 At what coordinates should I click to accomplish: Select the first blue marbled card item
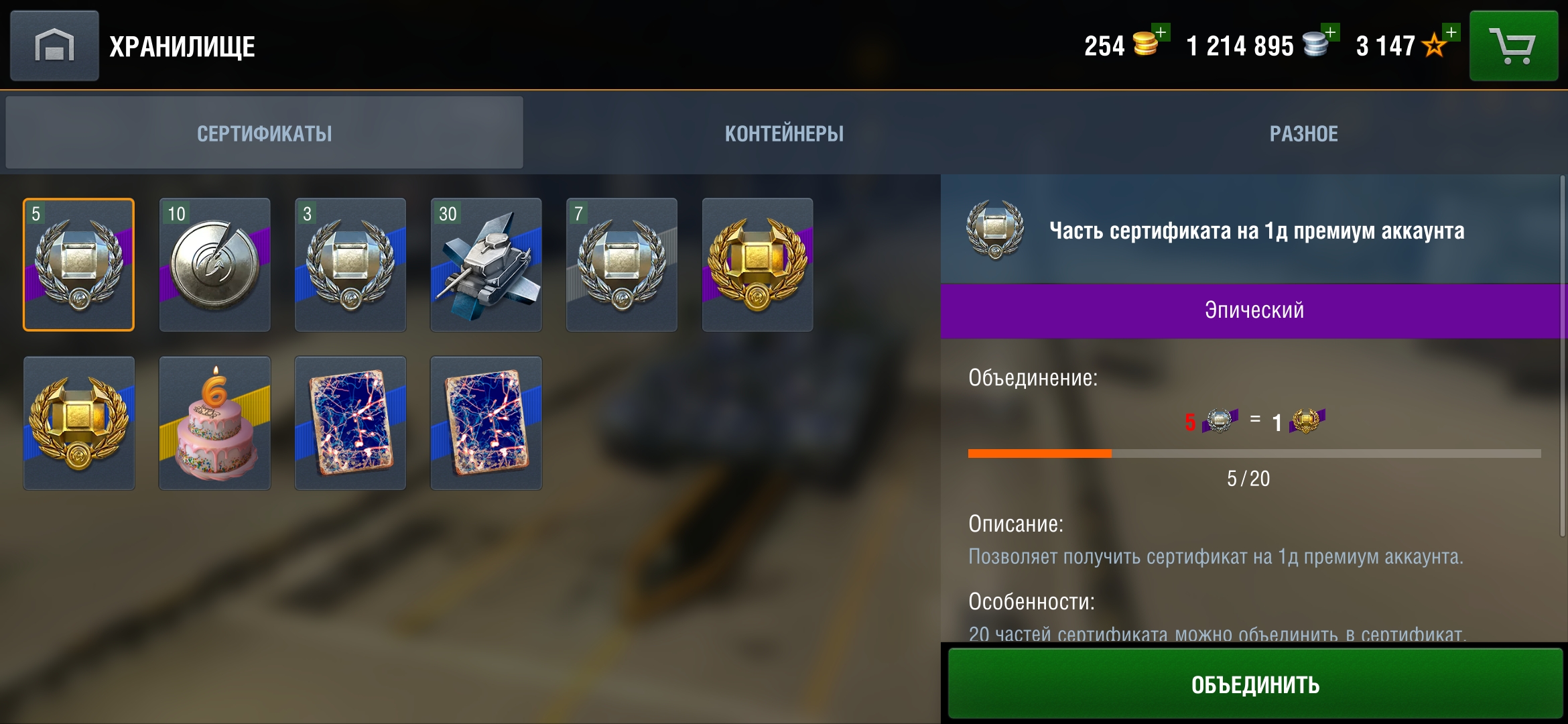click(x=350, y=423)
